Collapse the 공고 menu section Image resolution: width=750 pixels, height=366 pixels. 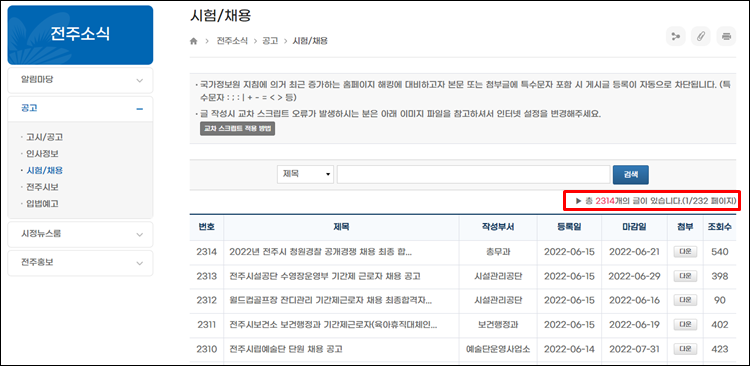[139, 109]
